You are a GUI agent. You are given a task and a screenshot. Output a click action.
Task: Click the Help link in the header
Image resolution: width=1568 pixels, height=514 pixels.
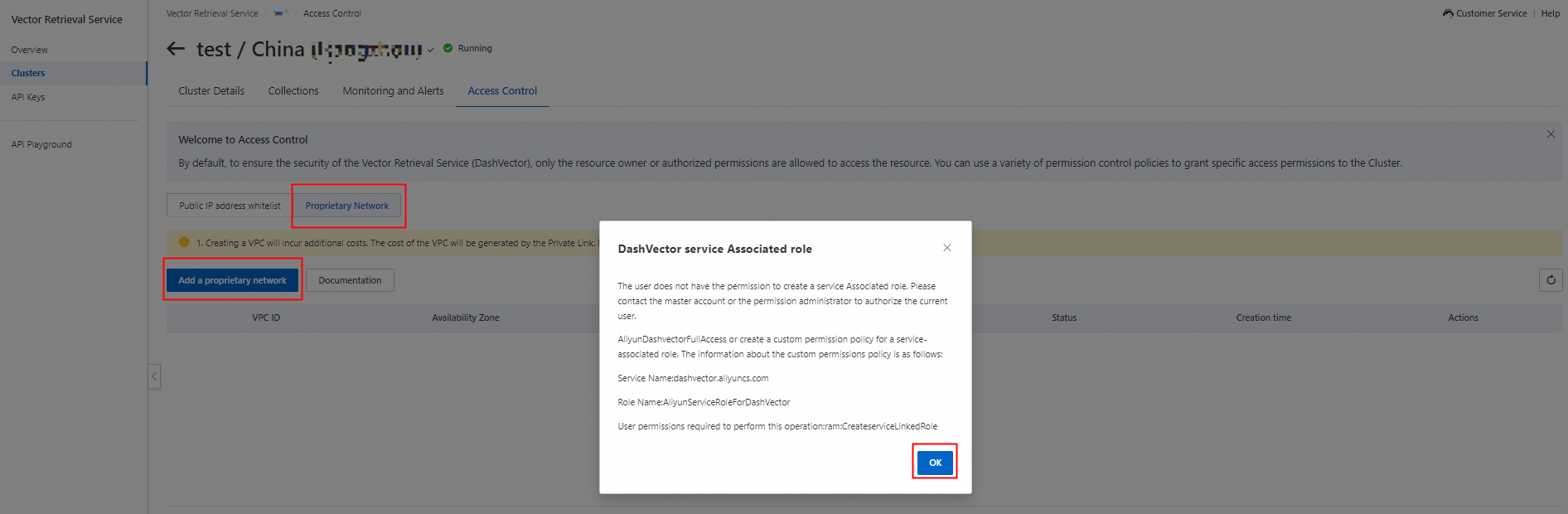click(x=1551, y=13)
